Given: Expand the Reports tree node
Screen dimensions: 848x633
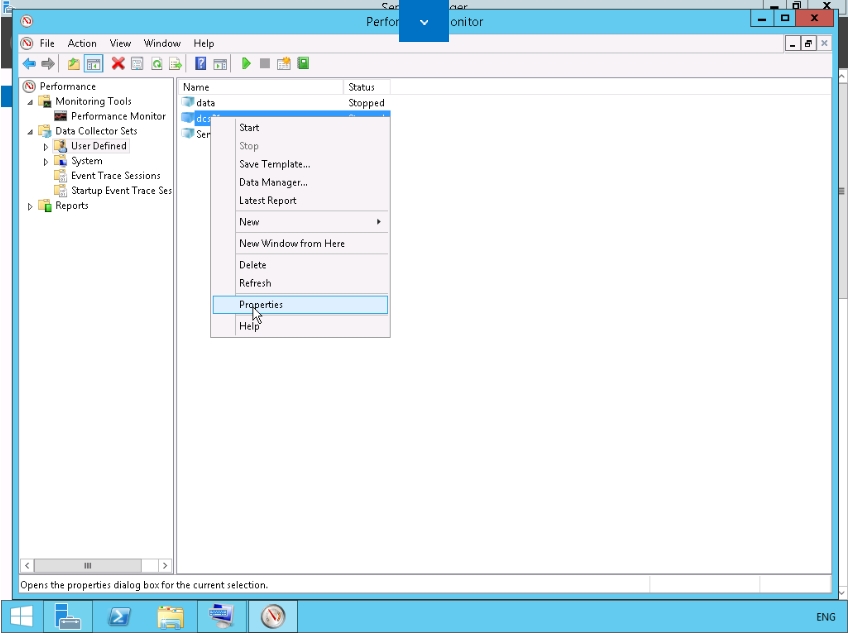Looking at the screenshot, I should click(x=30, y=207).
